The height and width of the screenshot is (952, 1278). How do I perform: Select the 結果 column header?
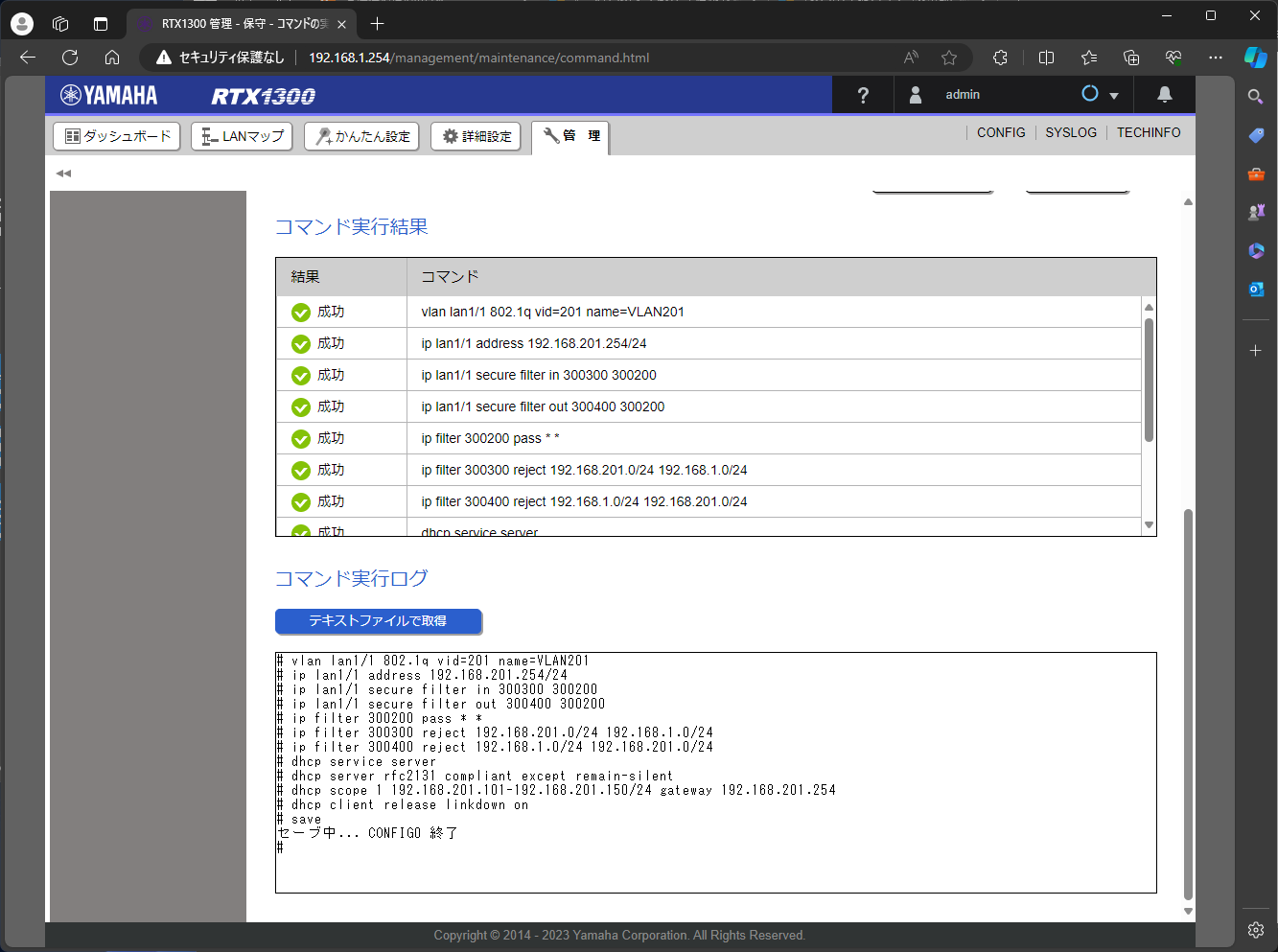click(341, 277)
